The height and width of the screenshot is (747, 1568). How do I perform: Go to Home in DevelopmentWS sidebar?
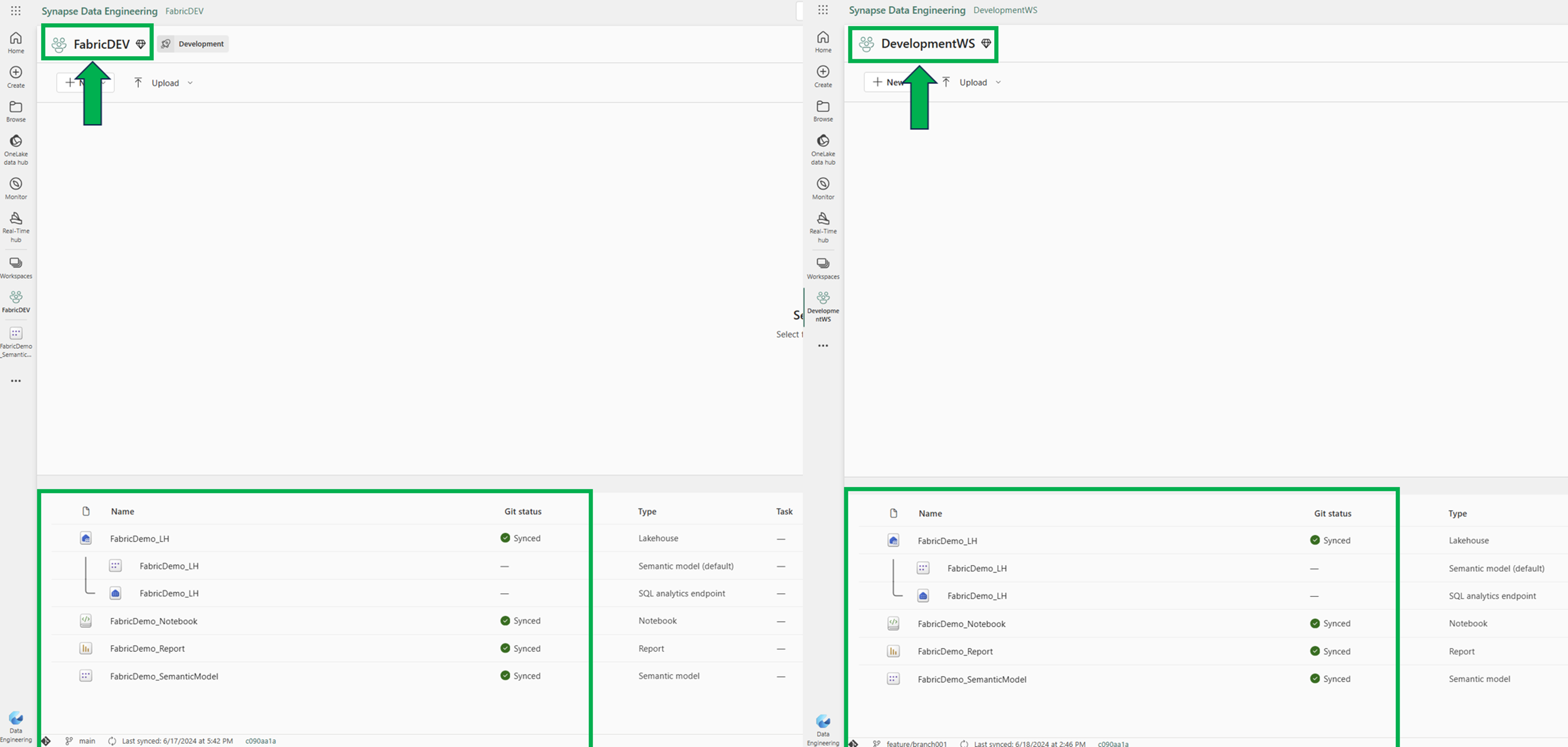pyautogui.click(x=823, y=42)
